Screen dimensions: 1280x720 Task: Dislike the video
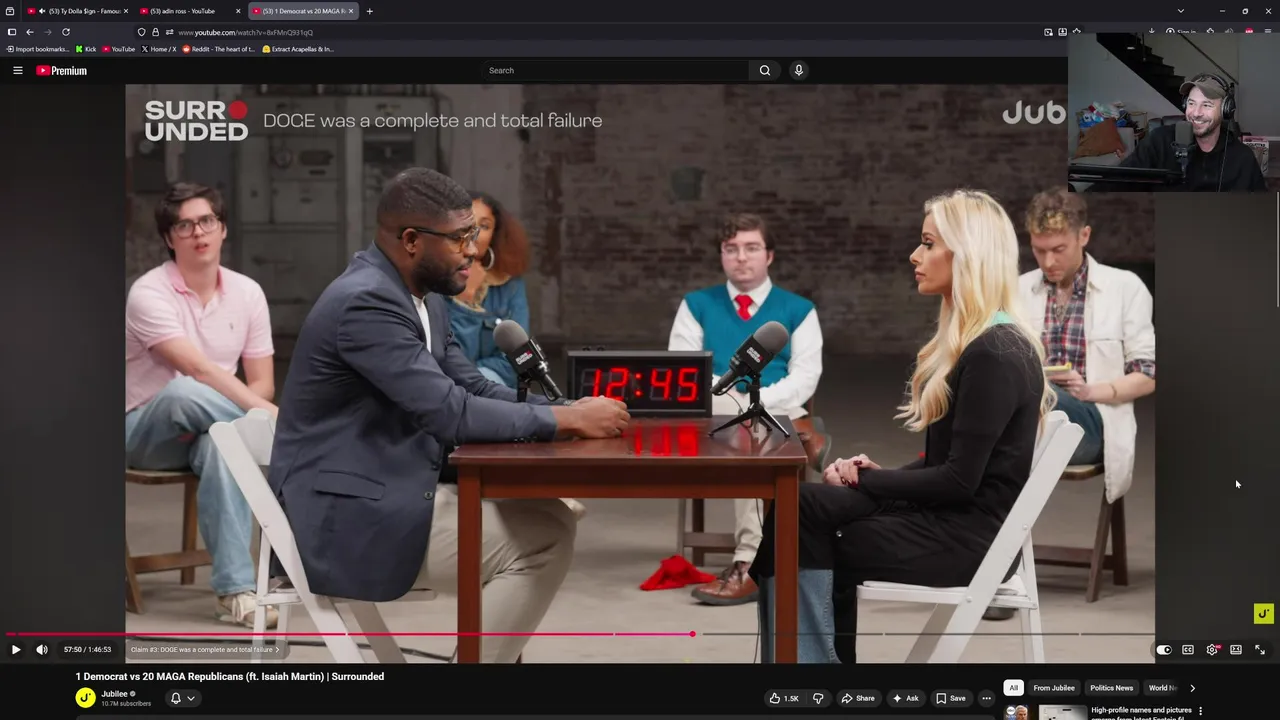pyautogui.click(x=818, y=698)
